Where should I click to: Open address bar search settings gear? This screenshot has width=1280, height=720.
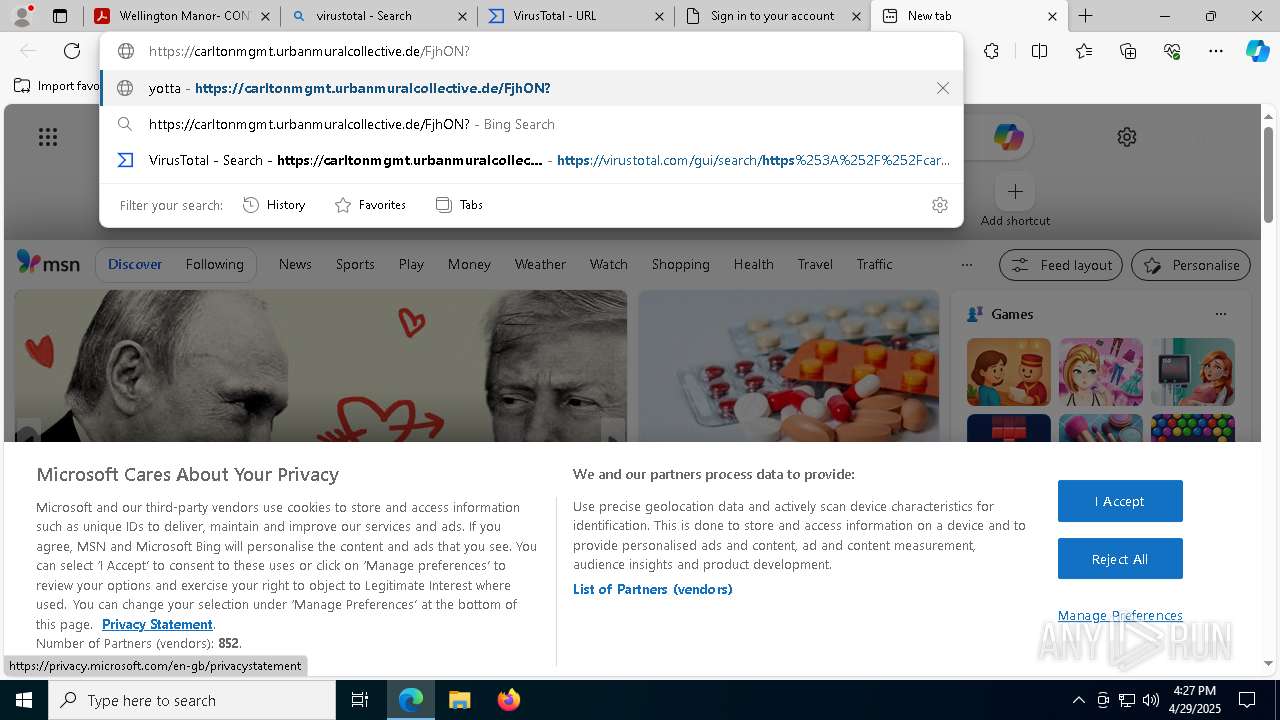939,205
